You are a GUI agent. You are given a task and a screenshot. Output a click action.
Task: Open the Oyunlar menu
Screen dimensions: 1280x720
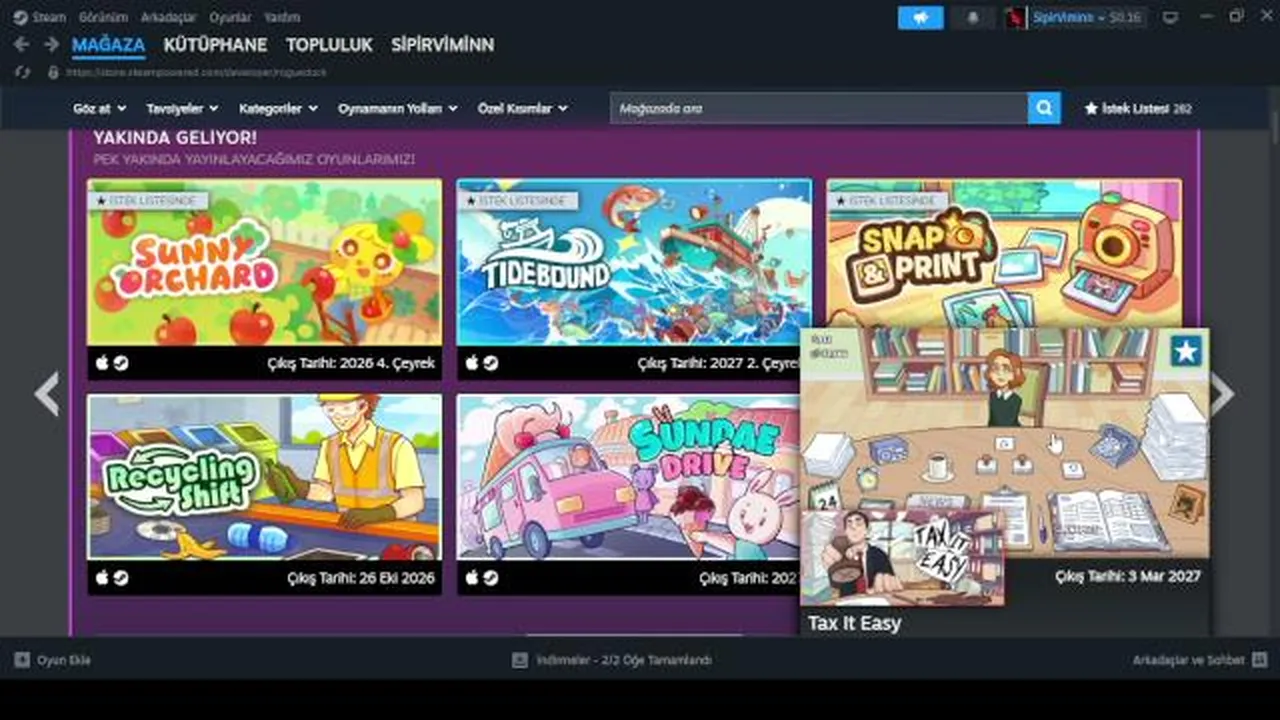[x=230, y=17]
